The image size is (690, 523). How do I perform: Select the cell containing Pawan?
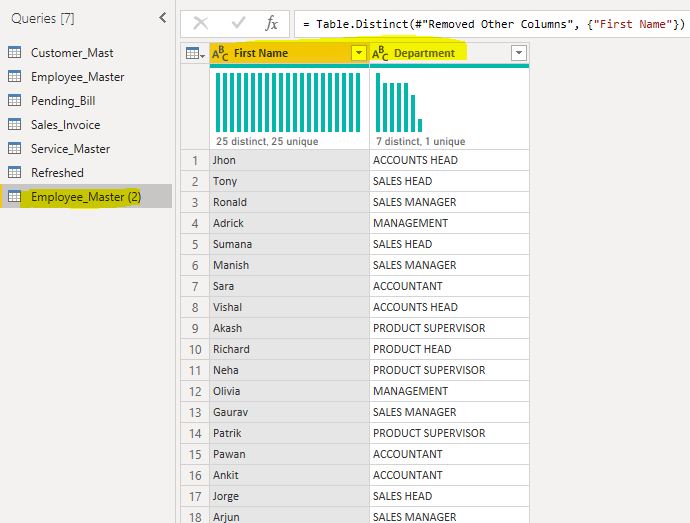[x=290, y=454]
